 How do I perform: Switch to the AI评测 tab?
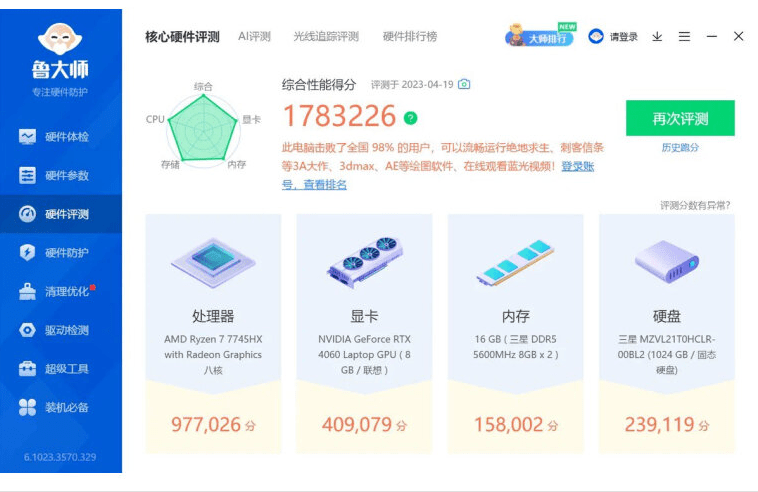[x=254, y=37]
